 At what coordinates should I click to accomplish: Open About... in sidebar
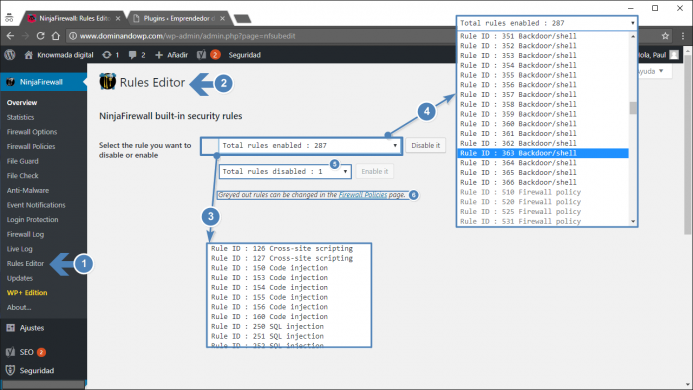tap(19, 307)
